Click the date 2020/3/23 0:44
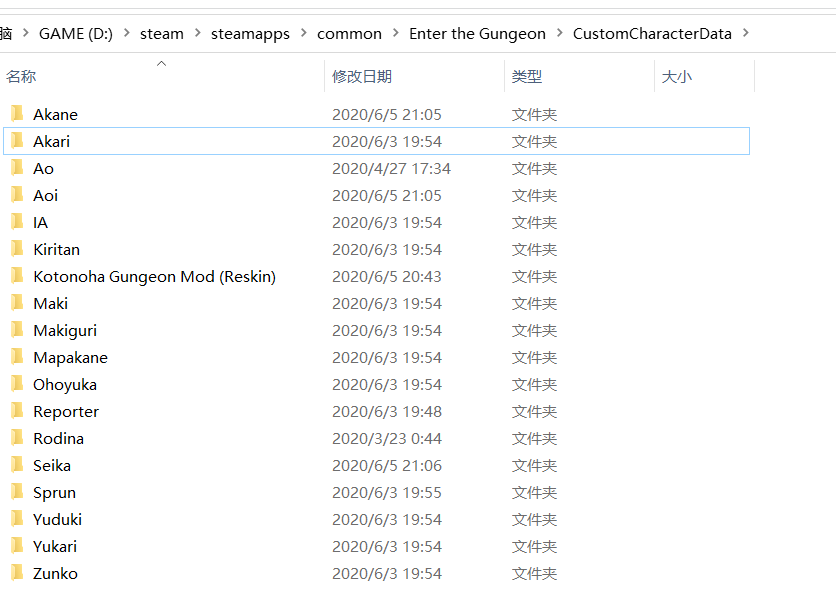Image resolution: width=836 pixels, height=616 pixels. click(387, 438)
